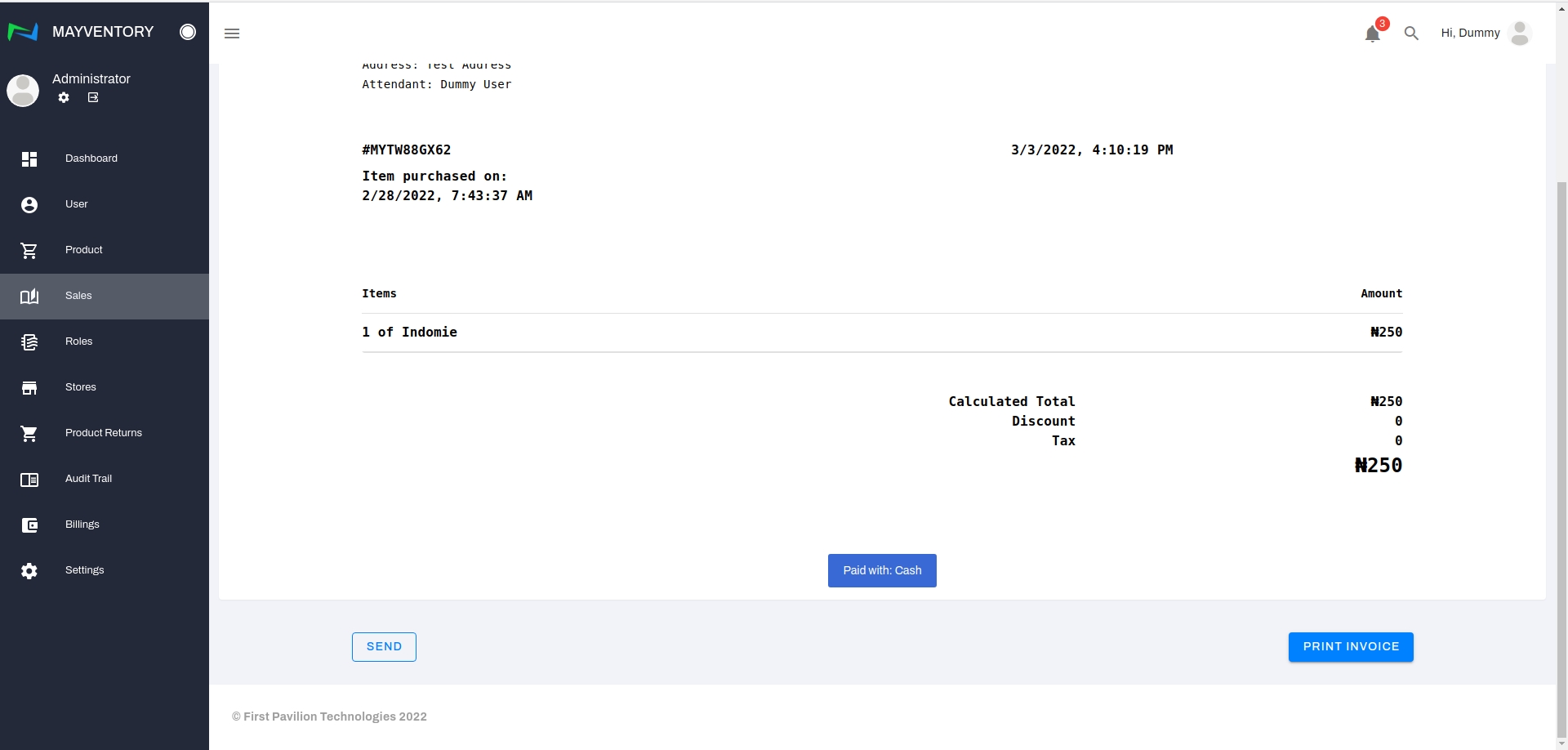This screenshot has height=750, width=1568.
Task: Click the Dashboard grid icon
Action: tap(29, 158)
